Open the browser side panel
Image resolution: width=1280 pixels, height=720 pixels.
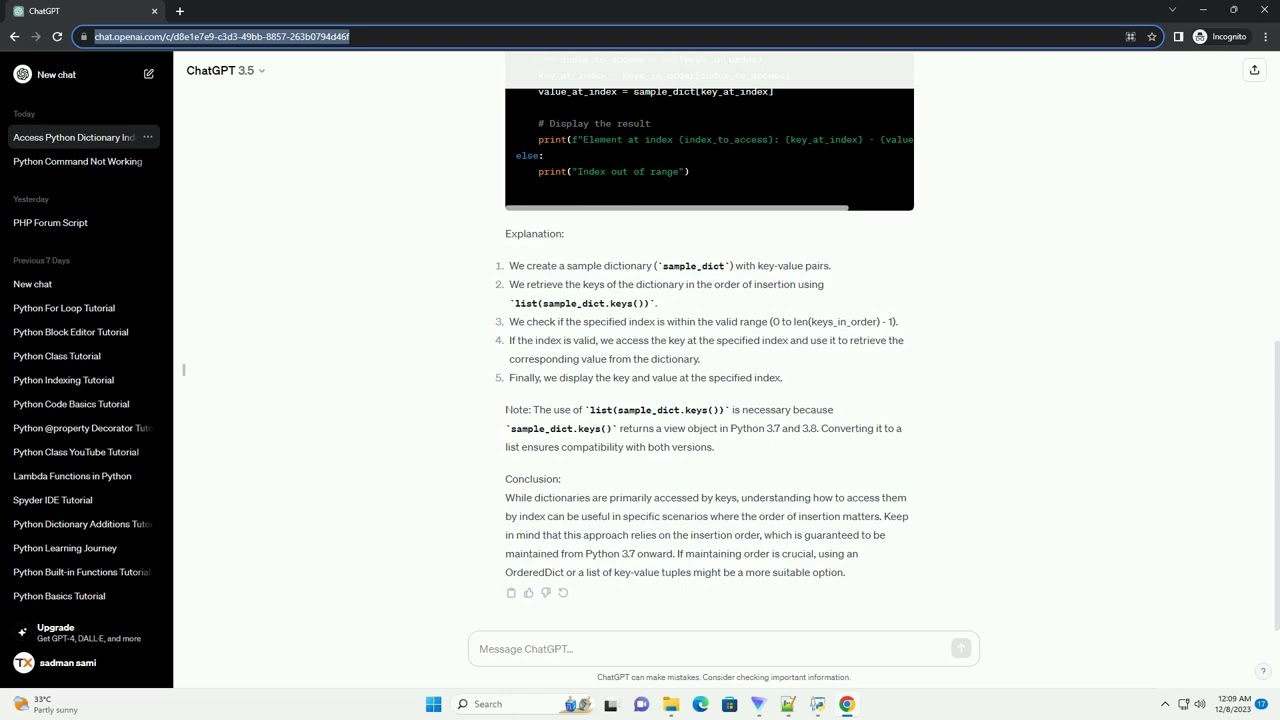[x=1178, y=37]
